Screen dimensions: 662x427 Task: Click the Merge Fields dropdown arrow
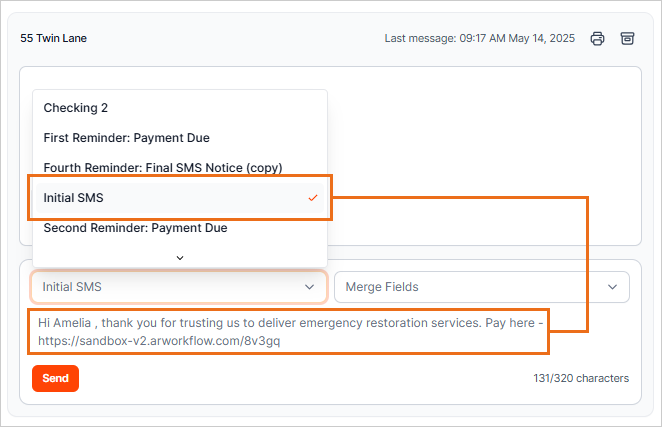tap(612, 287)
